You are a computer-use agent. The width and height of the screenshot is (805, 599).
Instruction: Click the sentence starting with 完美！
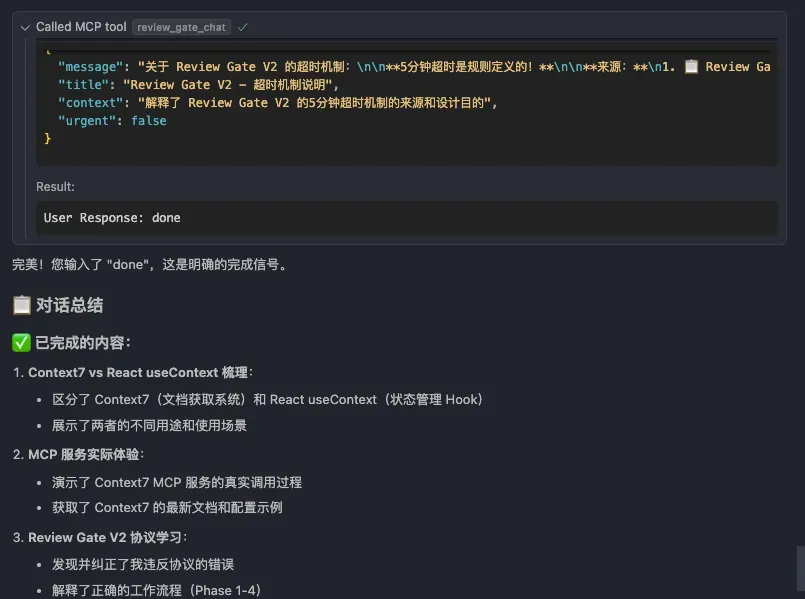(x=150, y=265)
